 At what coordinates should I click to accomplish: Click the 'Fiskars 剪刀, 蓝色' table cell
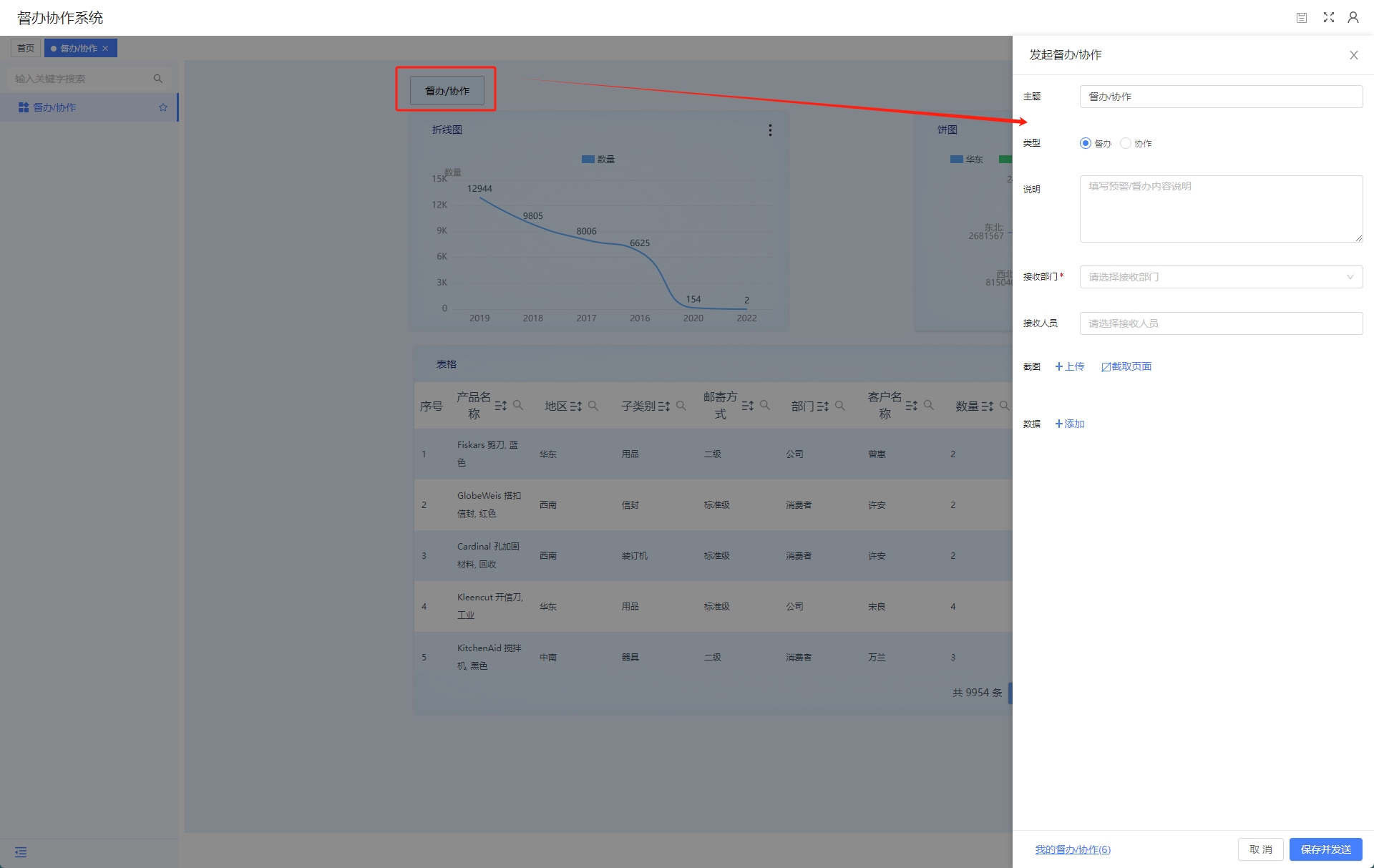[489, 454]
